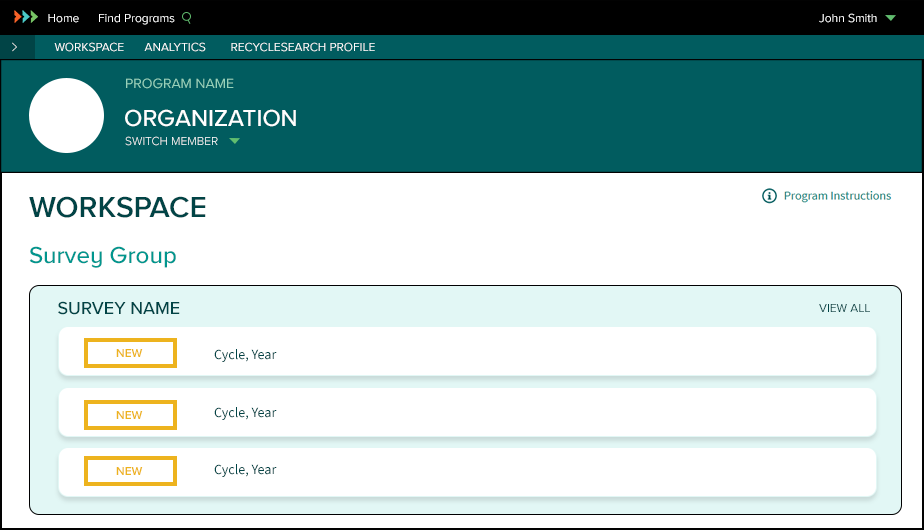Select the WORKSPACE tab
Screen dimensions: 924x530
coord(89,47)
